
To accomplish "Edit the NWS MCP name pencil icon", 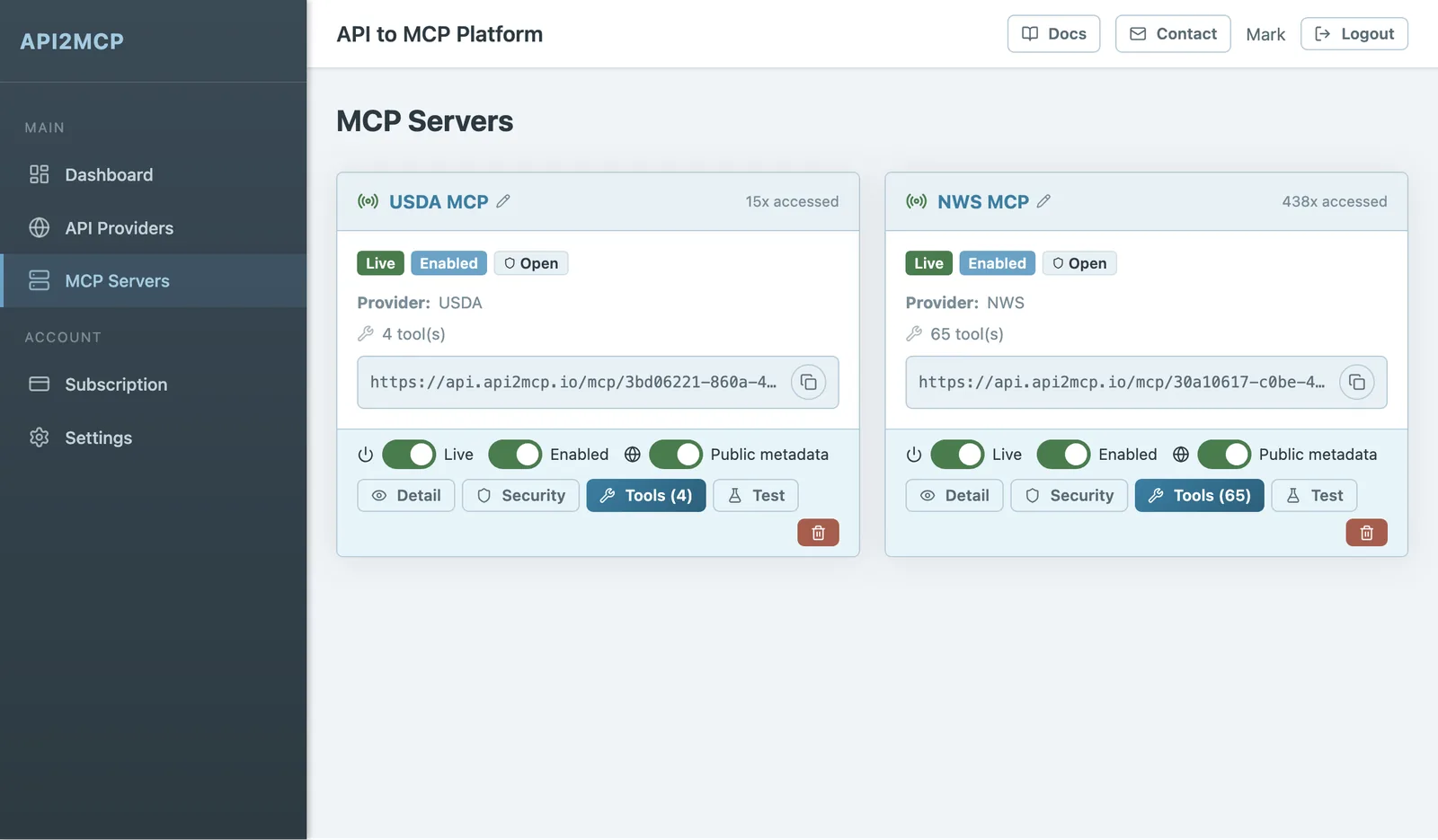I will coord(1043,201).
